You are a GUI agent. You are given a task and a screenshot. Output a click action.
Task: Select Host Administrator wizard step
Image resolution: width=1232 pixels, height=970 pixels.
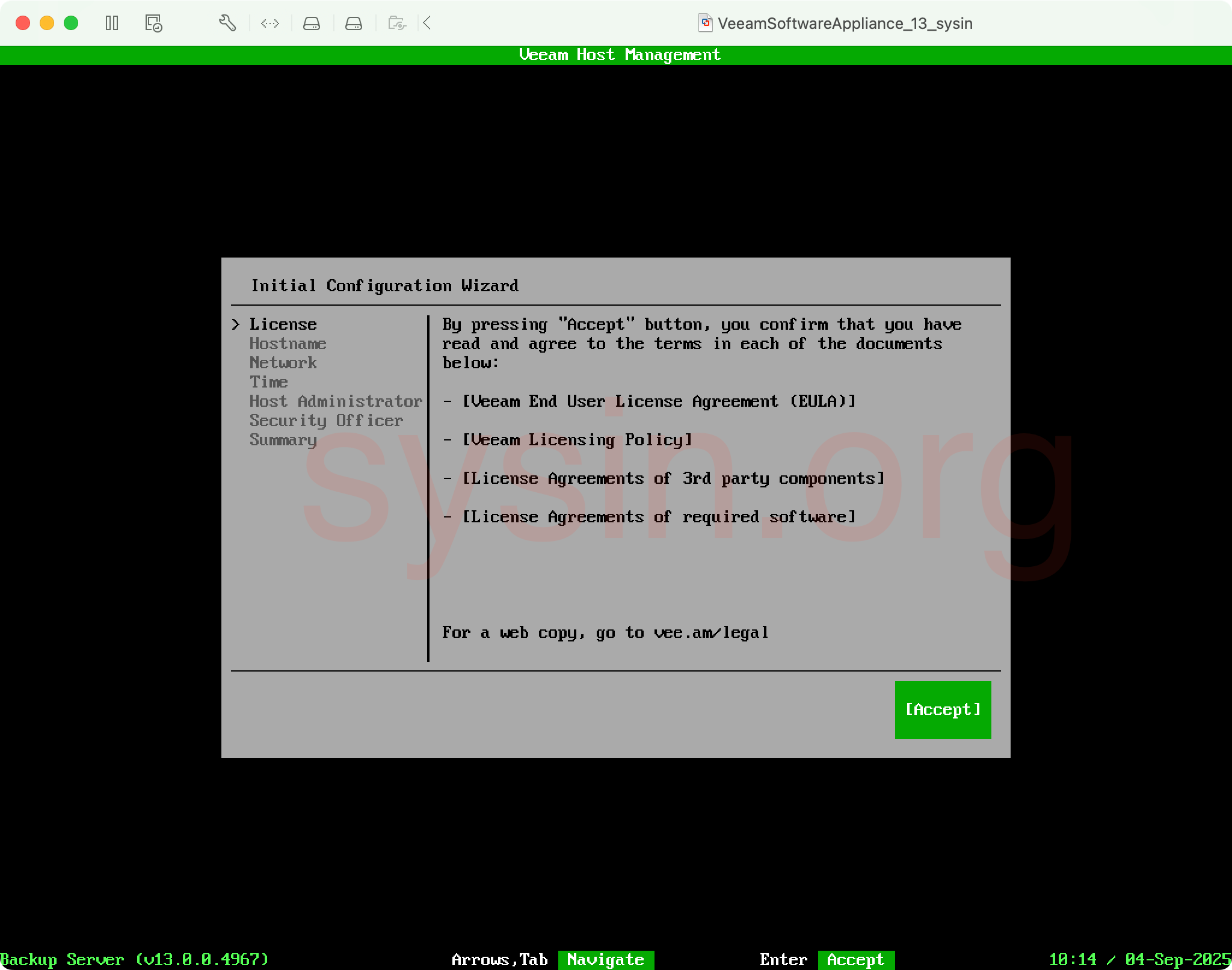point(336,401)
